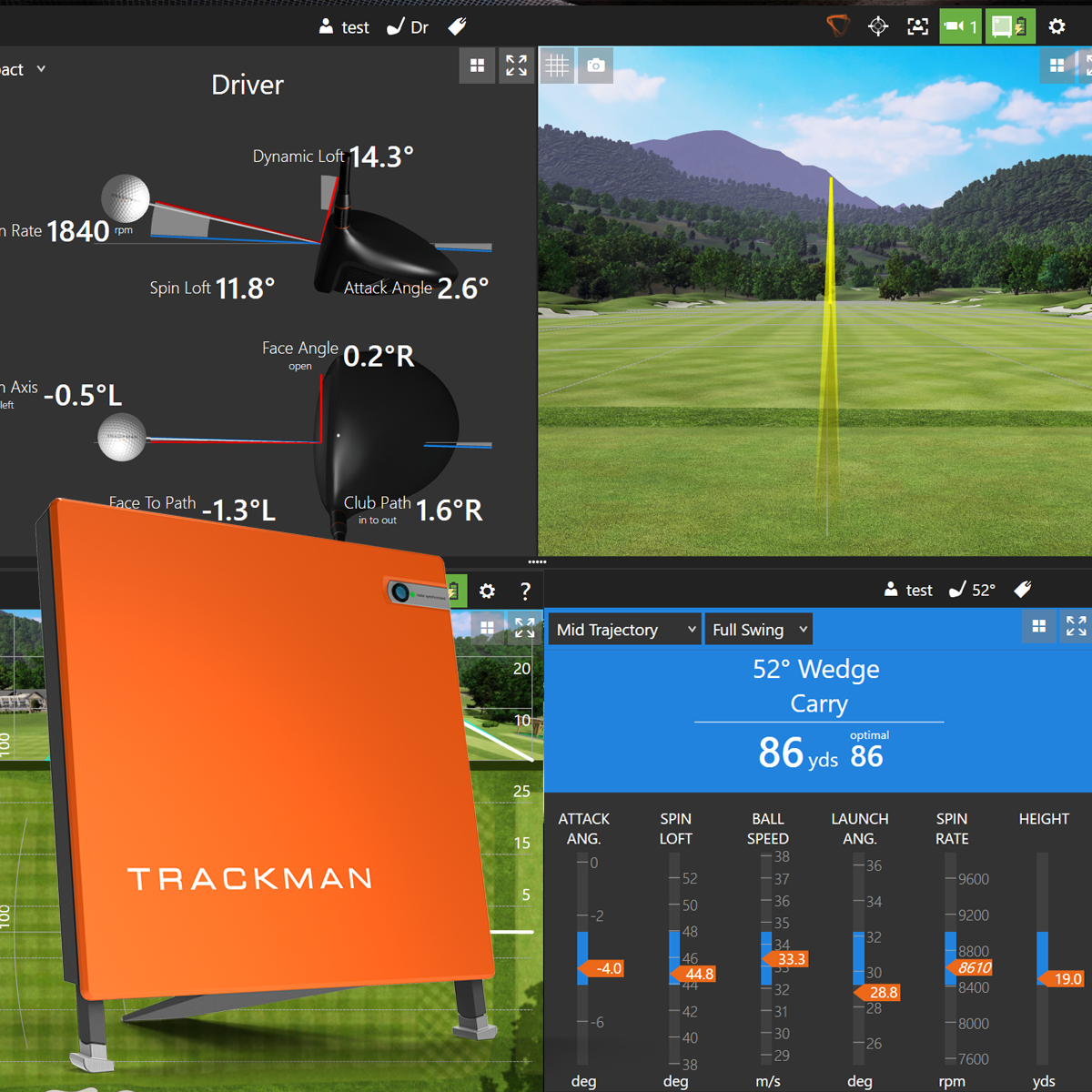Select the 52° club selector
The width and height of the screenshot is (1092, 1092).
pos(972,590)
